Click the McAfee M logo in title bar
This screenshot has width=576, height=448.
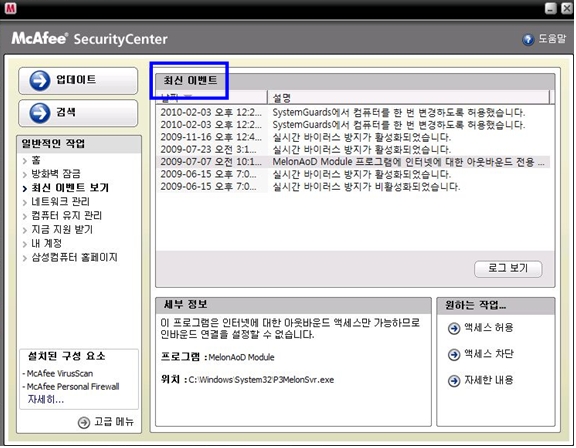10,8
